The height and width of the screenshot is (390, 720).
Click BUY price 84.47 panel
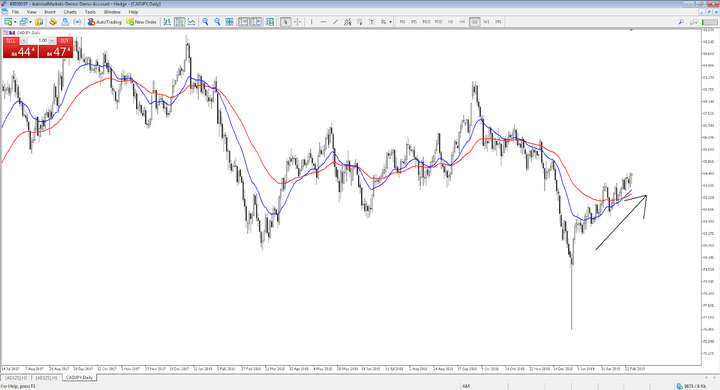pos(56,52)
